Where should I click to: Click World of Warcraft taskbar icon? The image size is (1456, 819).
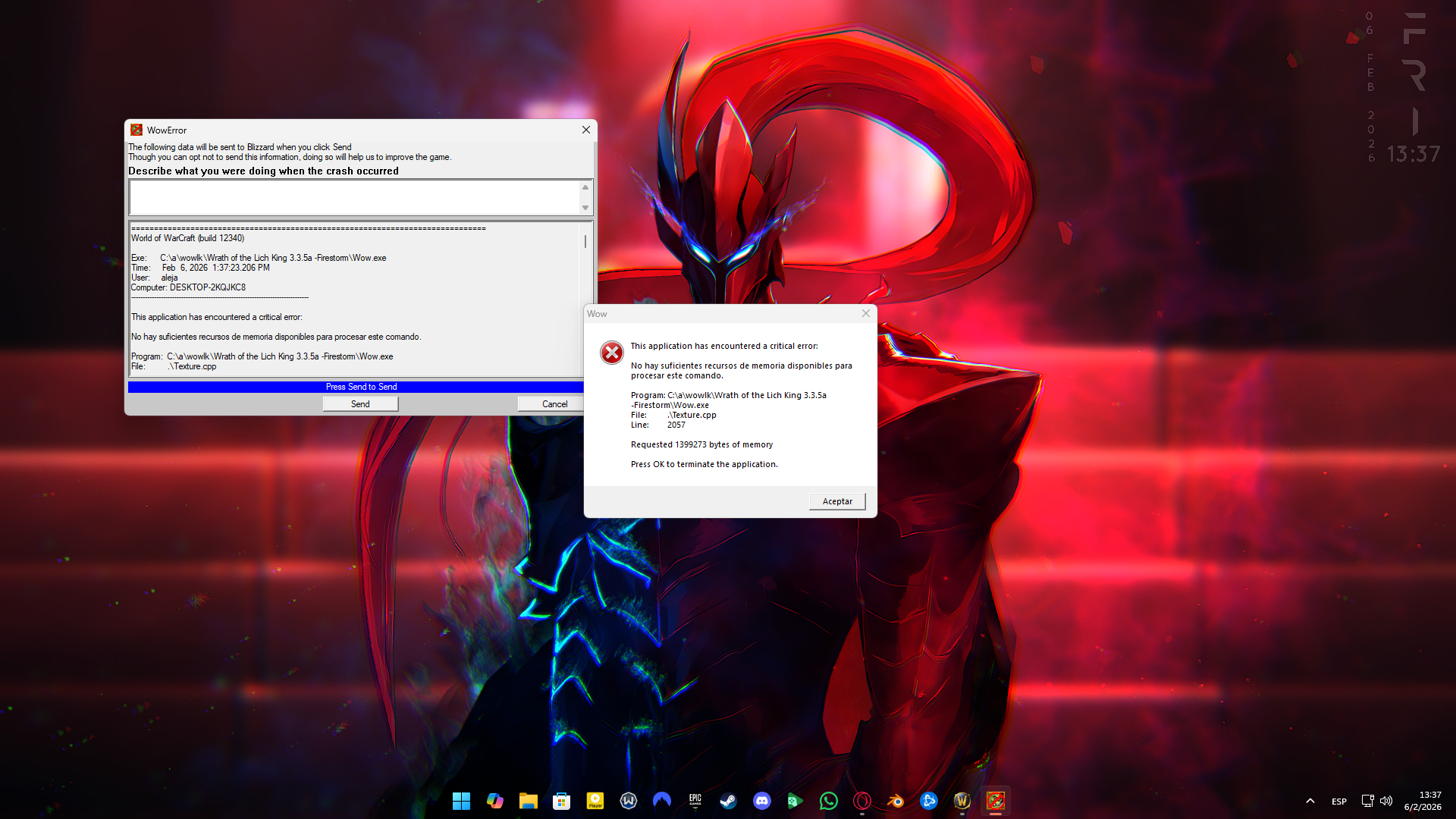coord(962,801)
